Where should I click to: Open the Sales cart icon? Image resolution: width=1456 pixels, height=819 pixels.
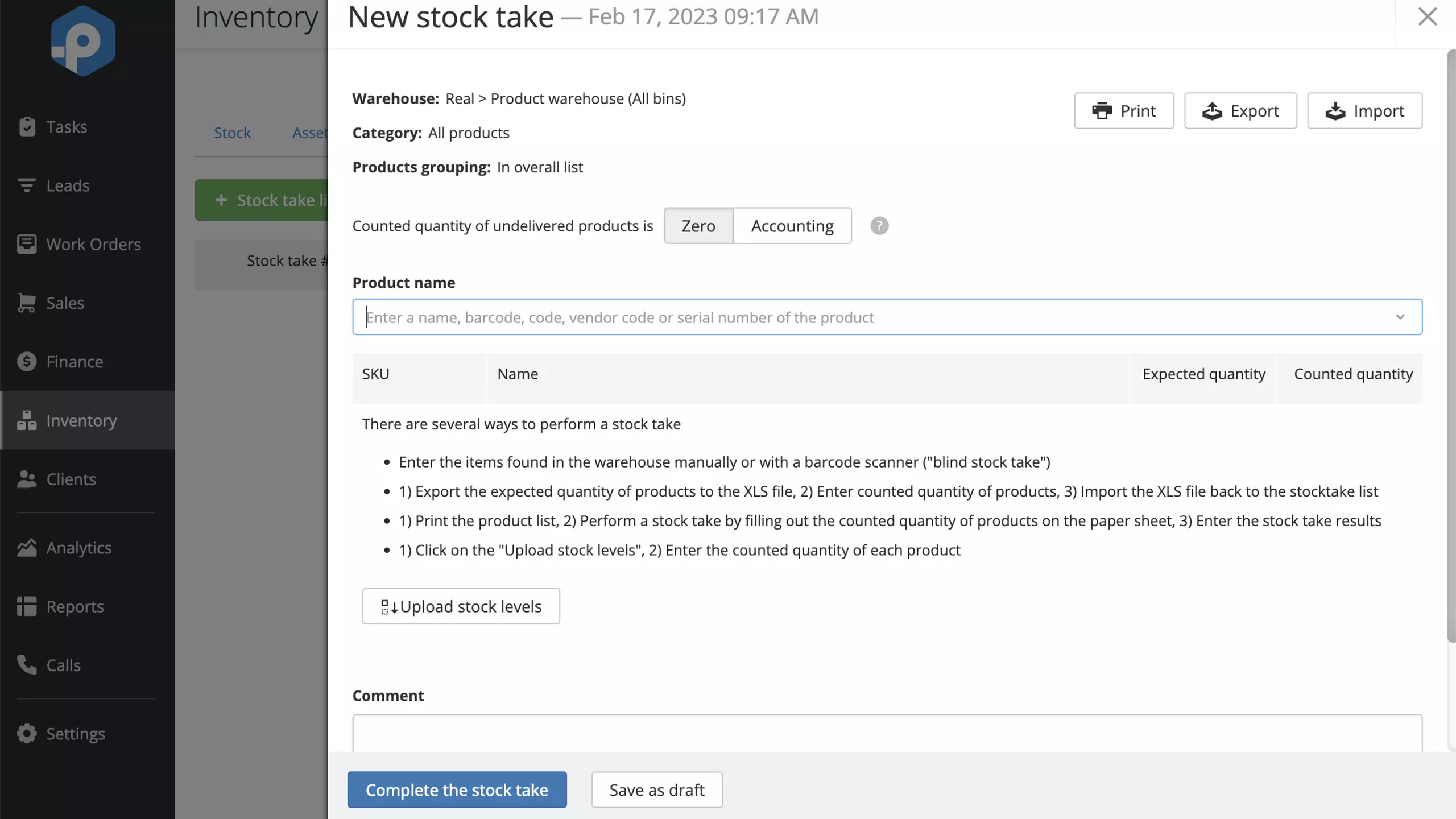click(27, 303)
